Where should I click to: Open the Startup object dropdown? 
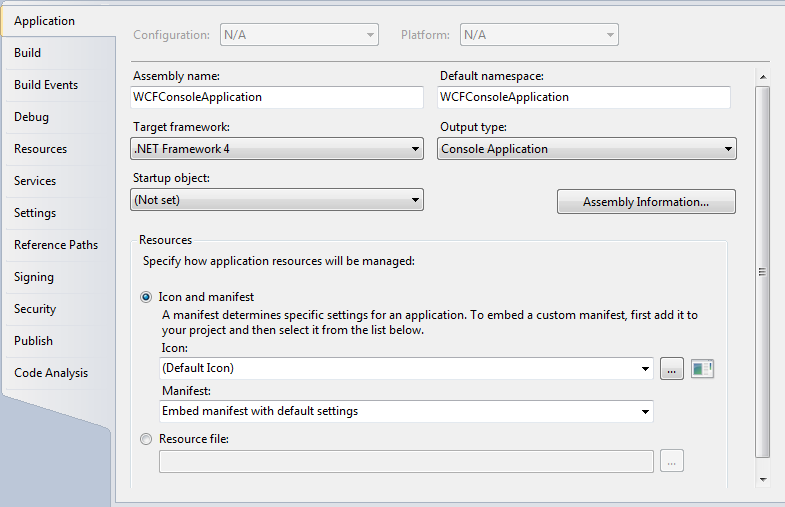click(277, 200)
